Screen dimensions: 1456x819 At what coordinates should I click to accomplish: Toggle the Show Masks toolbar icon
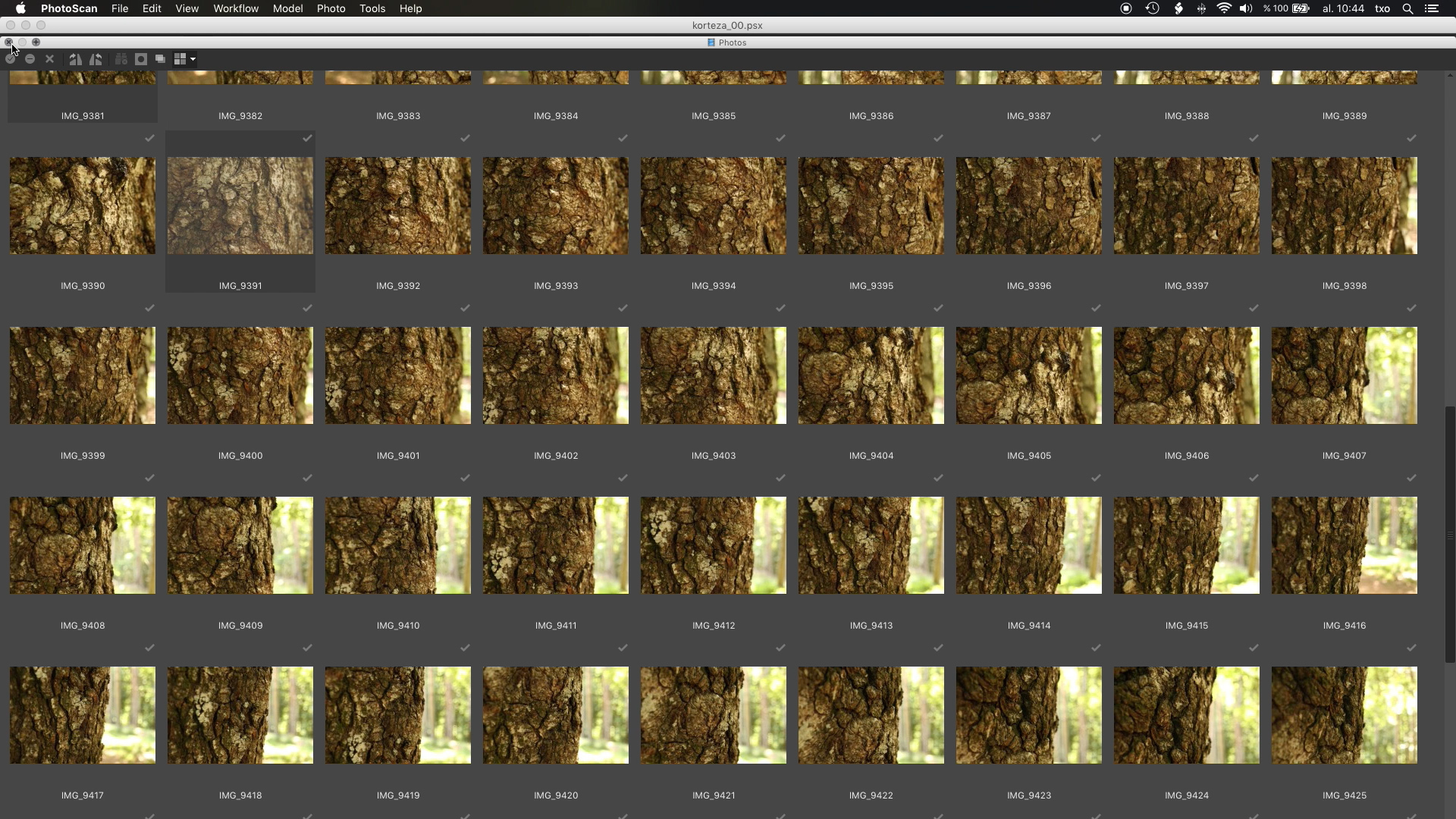click(x=141, y=58)
